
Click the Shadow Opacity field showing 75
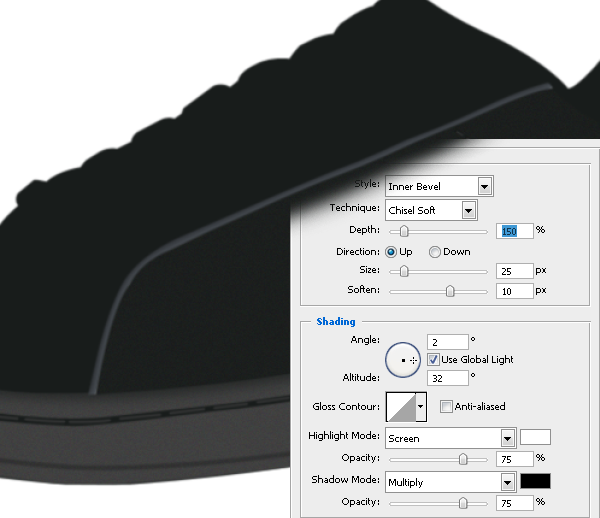pyautogui.click(x=514, y=503)
